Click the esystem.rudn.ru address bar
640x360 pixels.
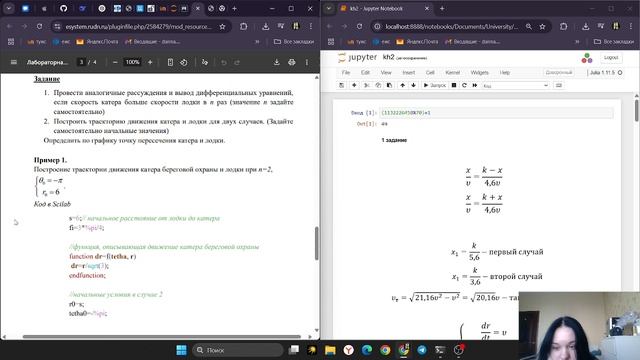(x=139, y=26)
